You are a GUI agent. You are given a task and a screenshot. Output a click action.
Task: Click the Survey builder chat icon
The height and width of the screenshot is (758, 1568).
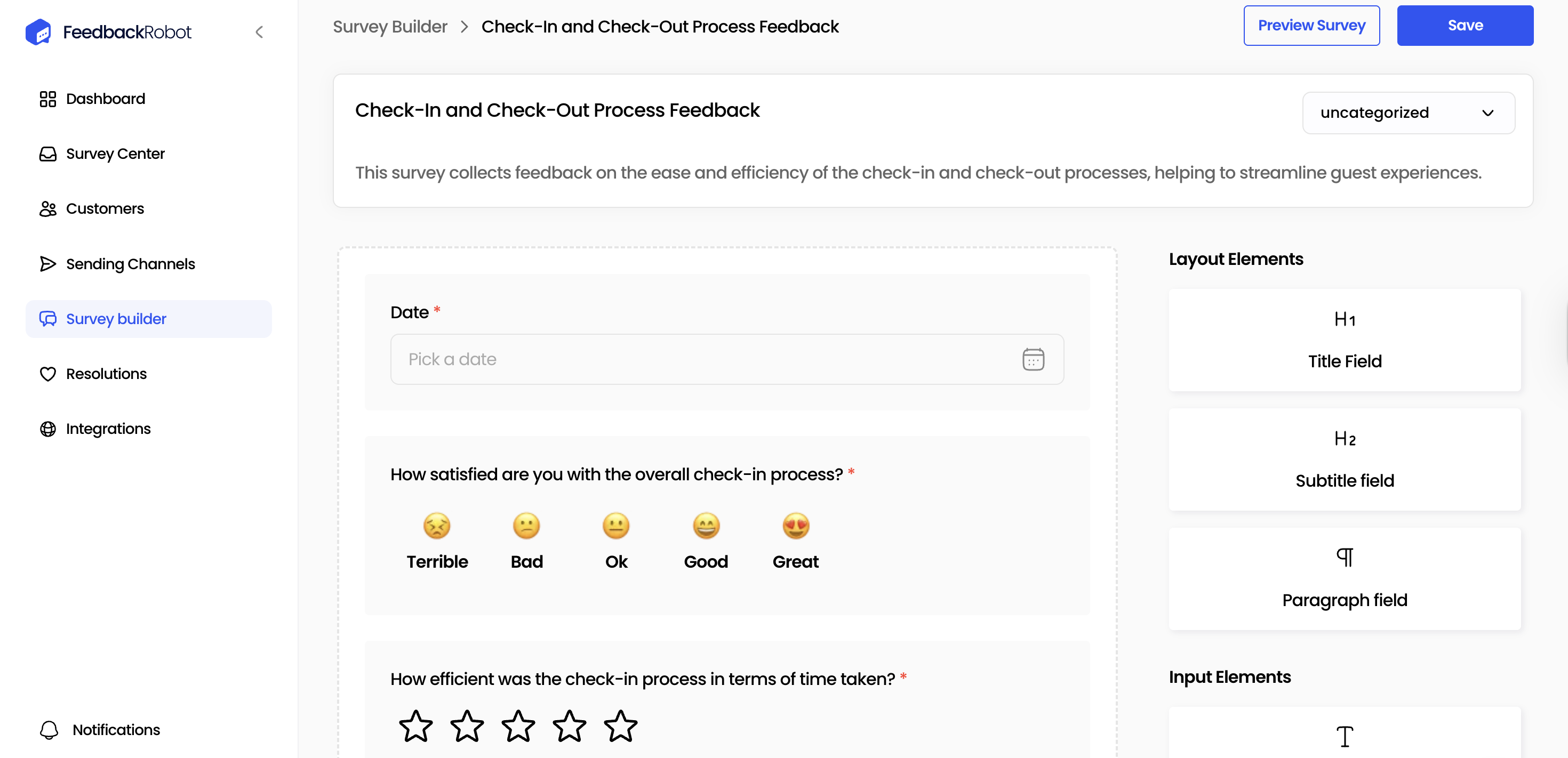[48, 318]
